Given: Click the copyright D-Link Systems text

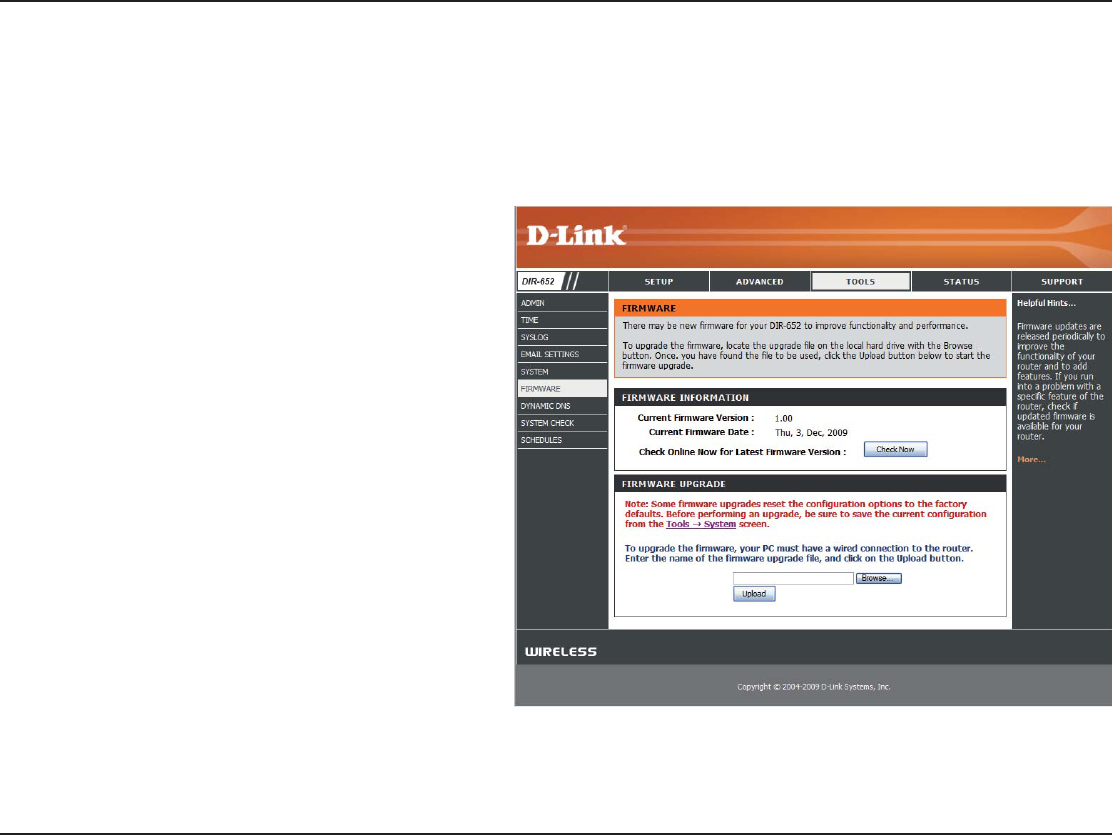Looking at the screenshot, I should point(813,687).
